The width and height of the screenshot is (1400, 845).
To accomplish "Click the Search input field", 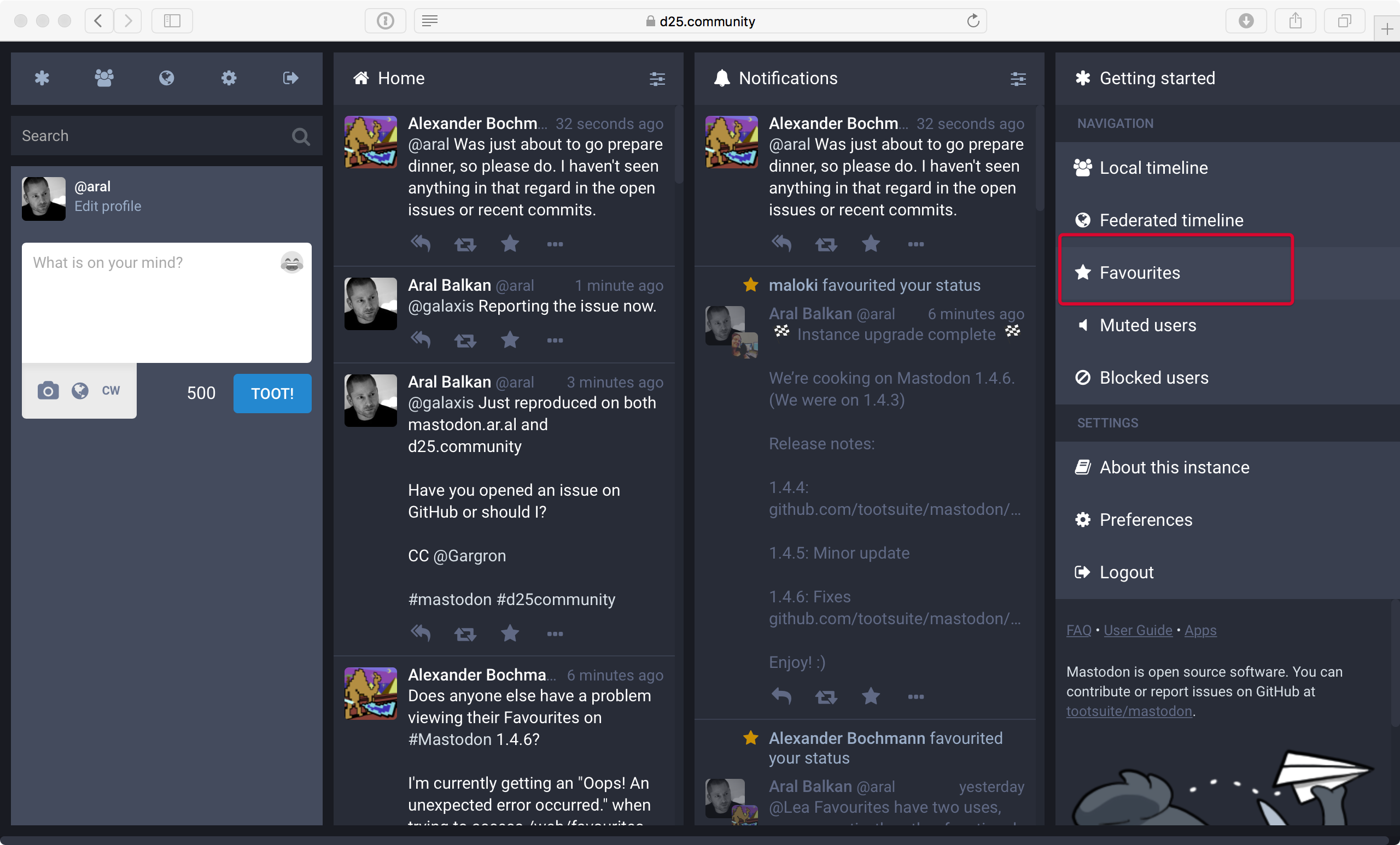I will click(x=154, y=136).
